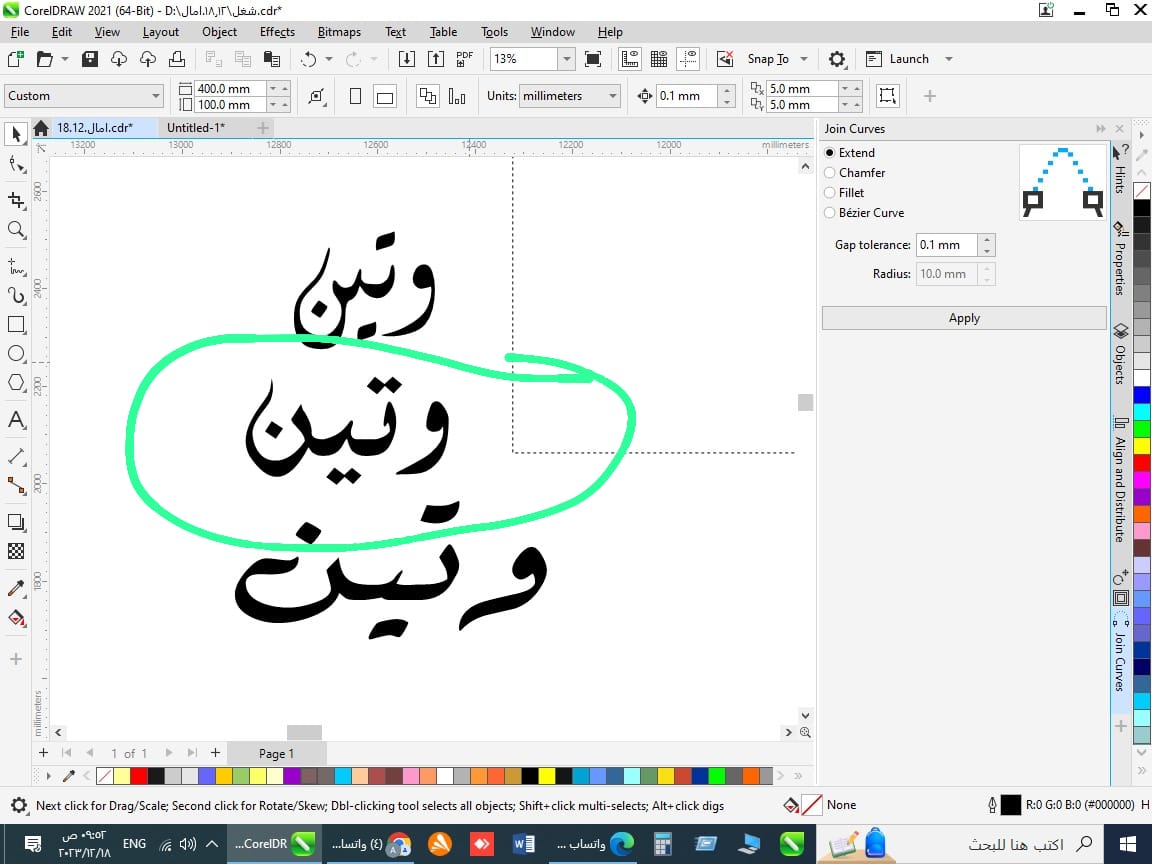Open the Options gear icon
The image size is (1152, 864).
[x=838, y=59]
